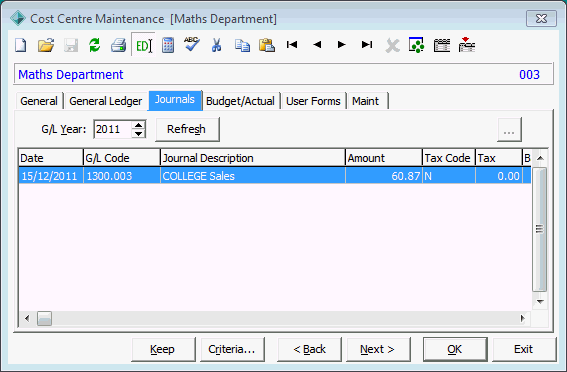Click the Amount column header
The width and height of the screenshot is (567, 372).
[x=384, y=158]
